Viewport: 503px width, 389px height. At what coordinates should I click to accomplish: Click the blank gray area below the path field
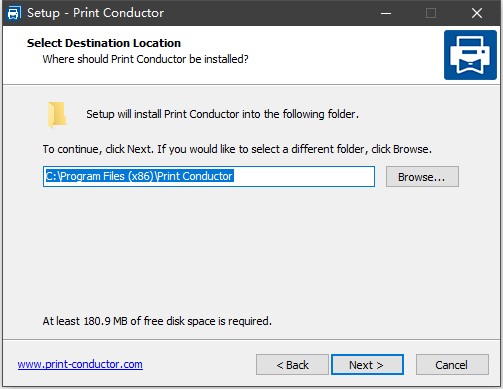click(250, 250)
